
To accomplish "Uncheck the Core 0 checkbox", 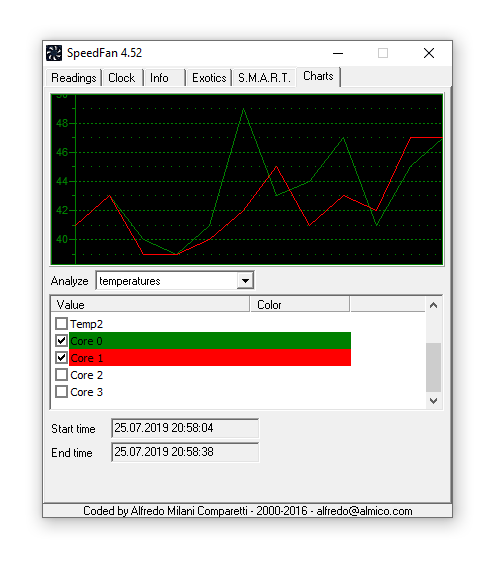I will coord(61,341).
